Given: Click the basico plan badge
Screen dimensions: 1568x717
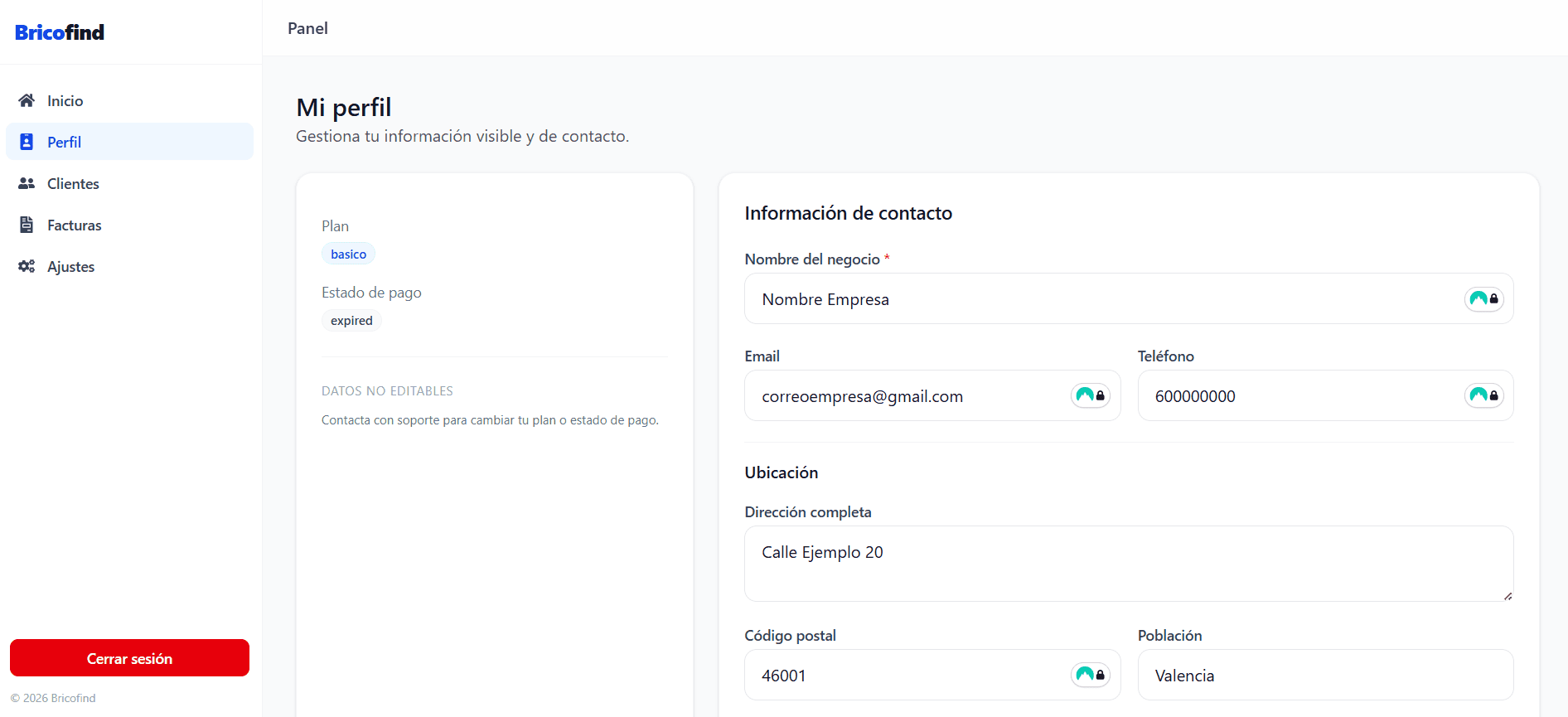Looking at the screenshot, I should [x=348, y=254].
